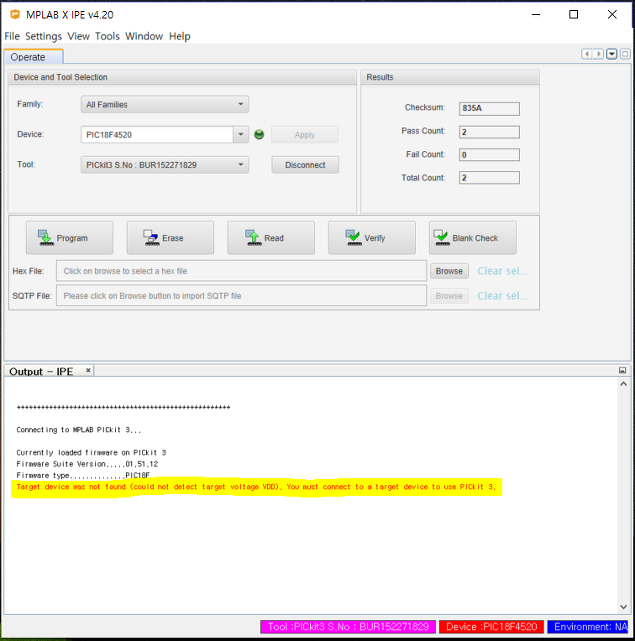The image size is (635, 641).
Task: Click the Read button
Action: [x=271, y=238]
